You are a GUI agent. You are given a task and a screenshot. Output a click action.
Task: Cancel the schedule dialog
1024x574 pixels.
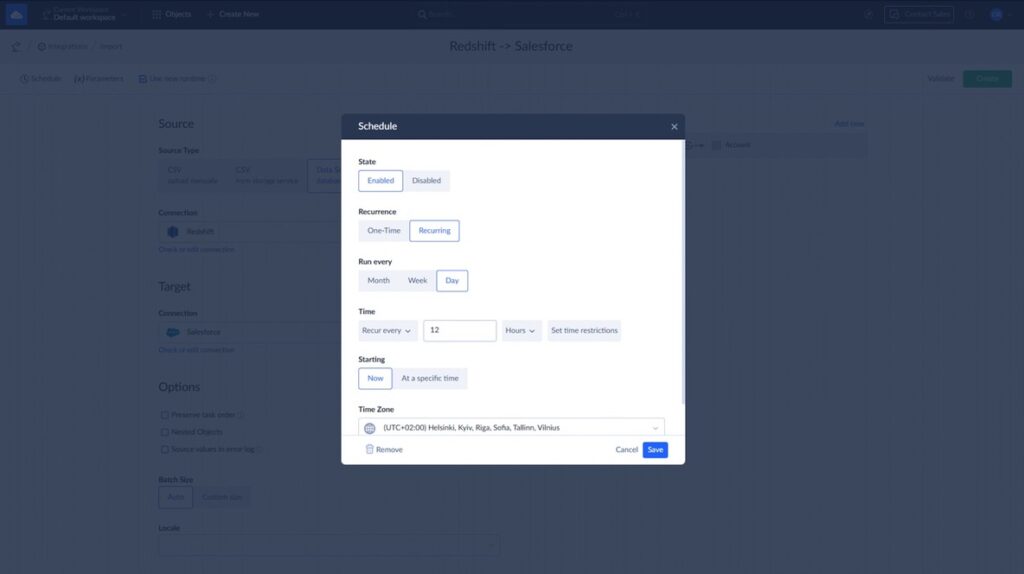(x=626, y=450)
